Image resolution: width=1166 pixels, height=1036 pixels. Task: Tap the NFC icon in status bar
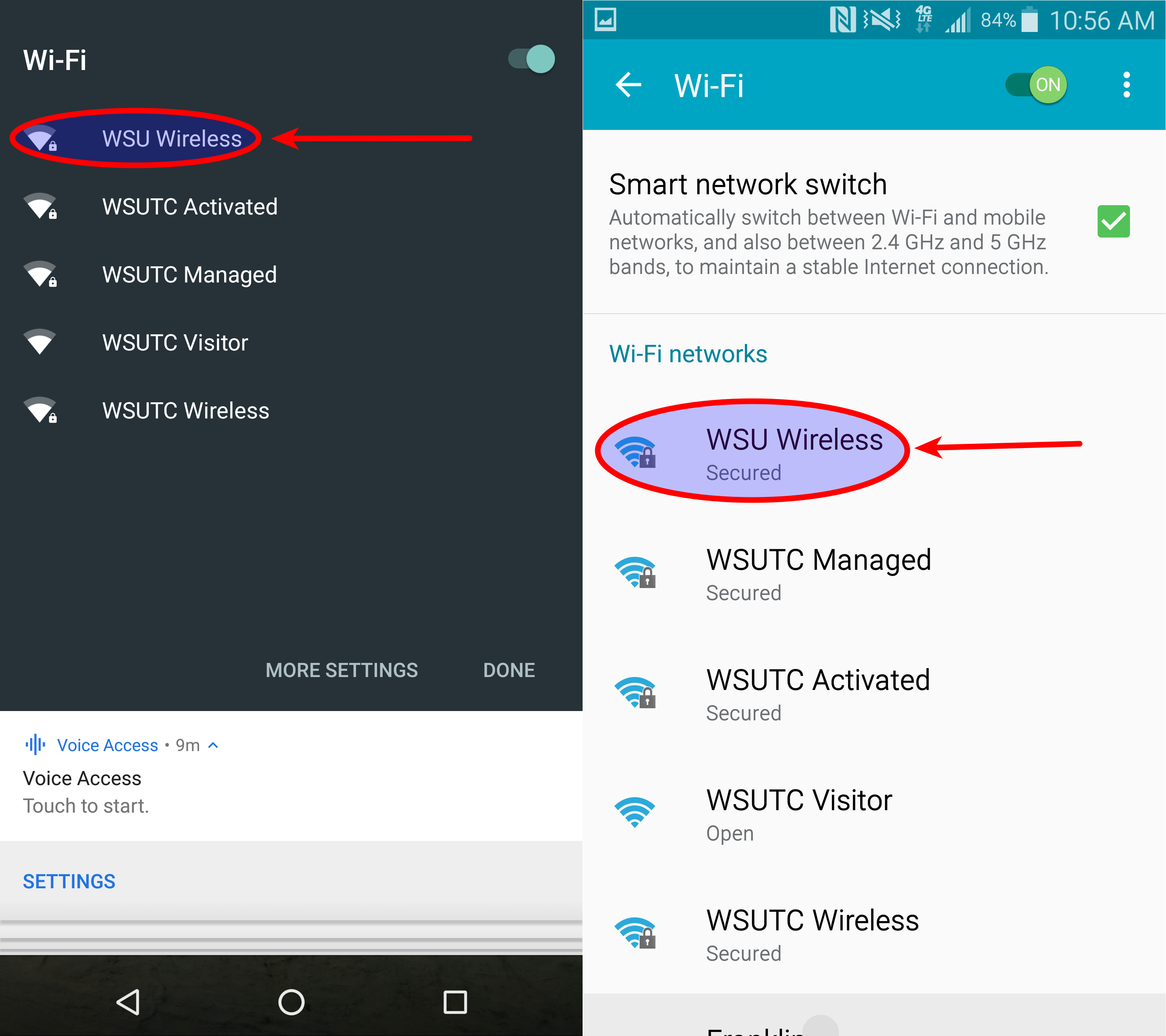(843, 19)
